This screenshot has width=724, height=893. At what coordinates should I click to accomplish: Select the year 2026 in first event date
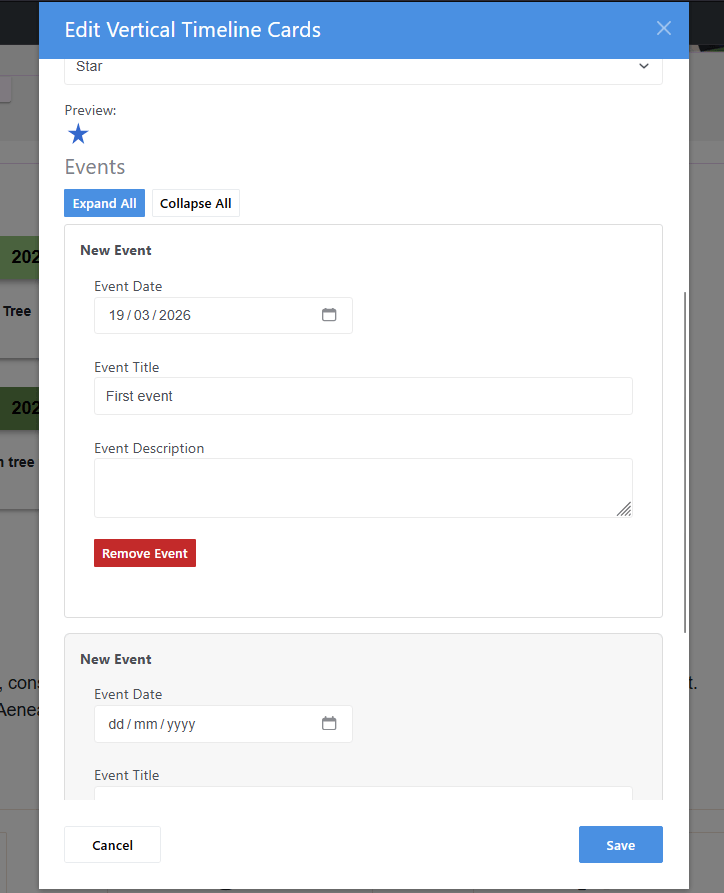point(174,315)
